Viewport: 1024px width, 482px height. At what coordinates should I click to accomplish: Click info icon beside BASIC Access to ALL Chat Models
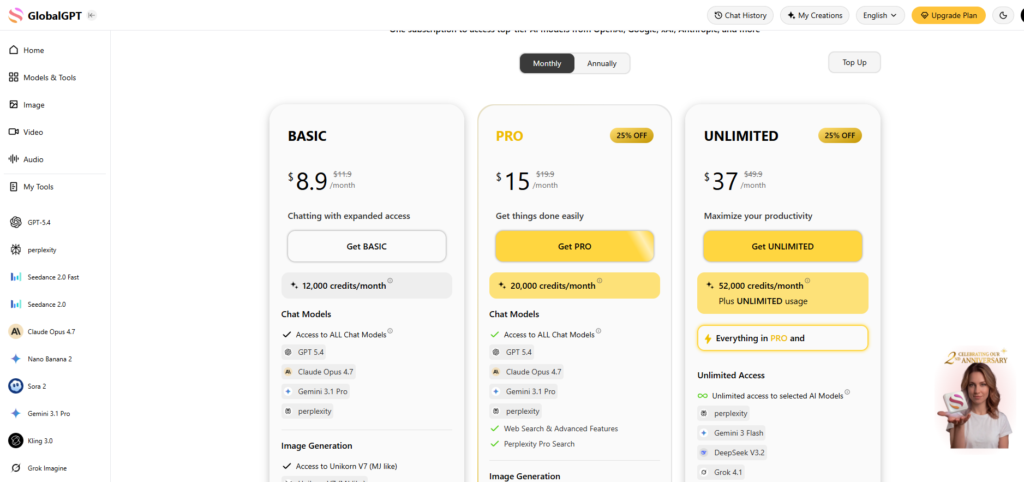tap(390, 331)
